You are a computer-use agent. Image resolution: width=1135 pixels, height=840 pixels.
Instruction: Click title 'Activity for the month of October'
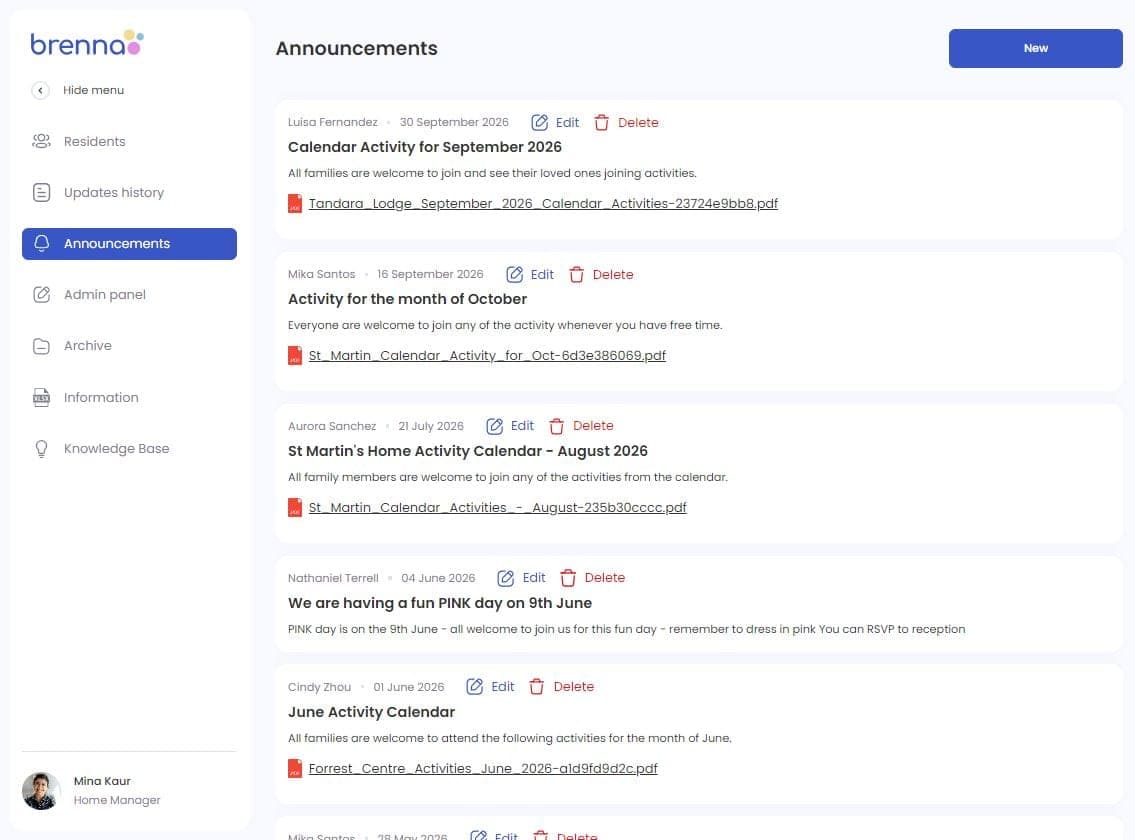pyautogui.click(x=408, y=299)
